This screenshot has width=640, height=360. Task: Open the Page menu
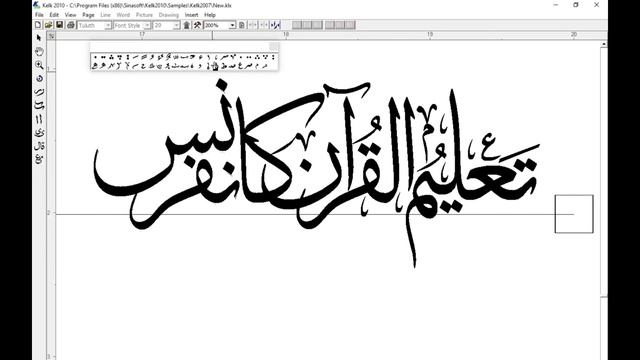tap(88, 15)
